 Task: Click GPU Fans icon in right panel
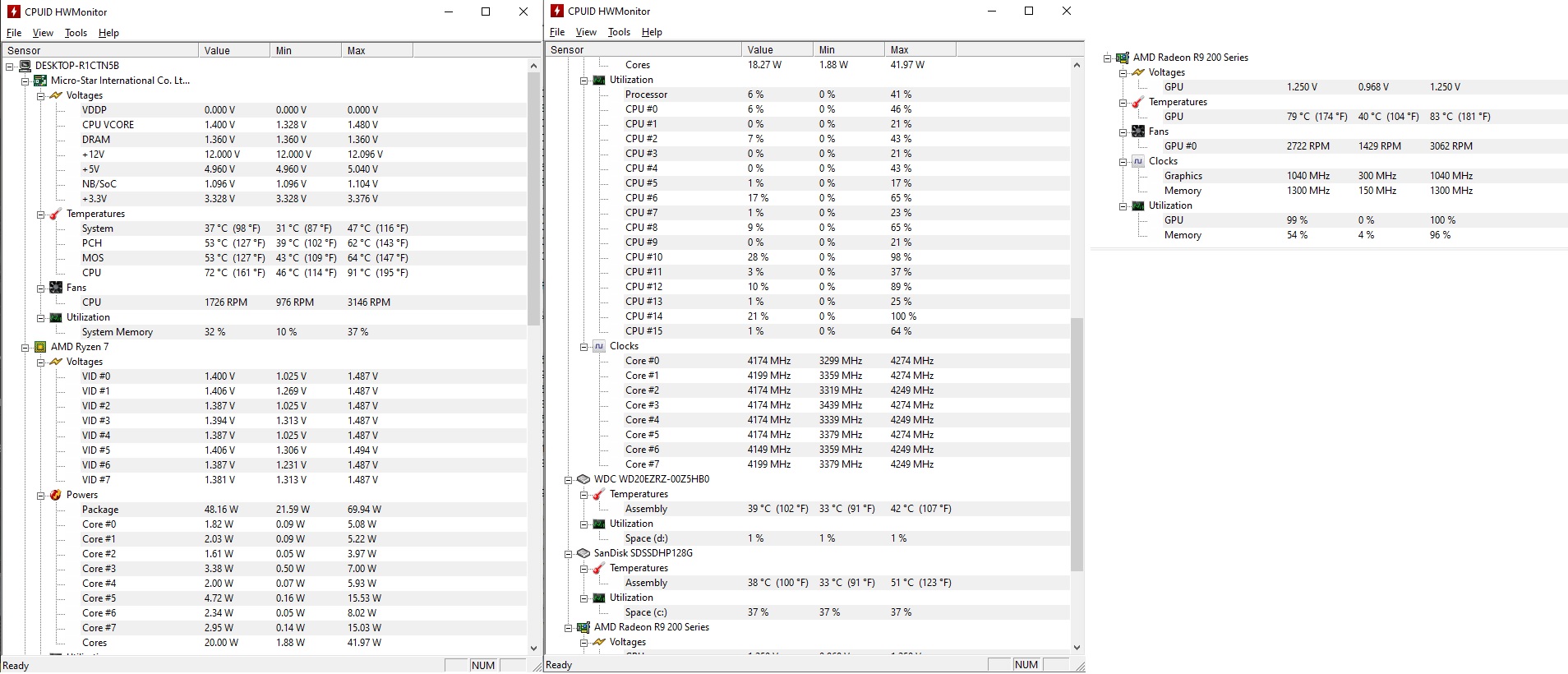(1138, 132)
